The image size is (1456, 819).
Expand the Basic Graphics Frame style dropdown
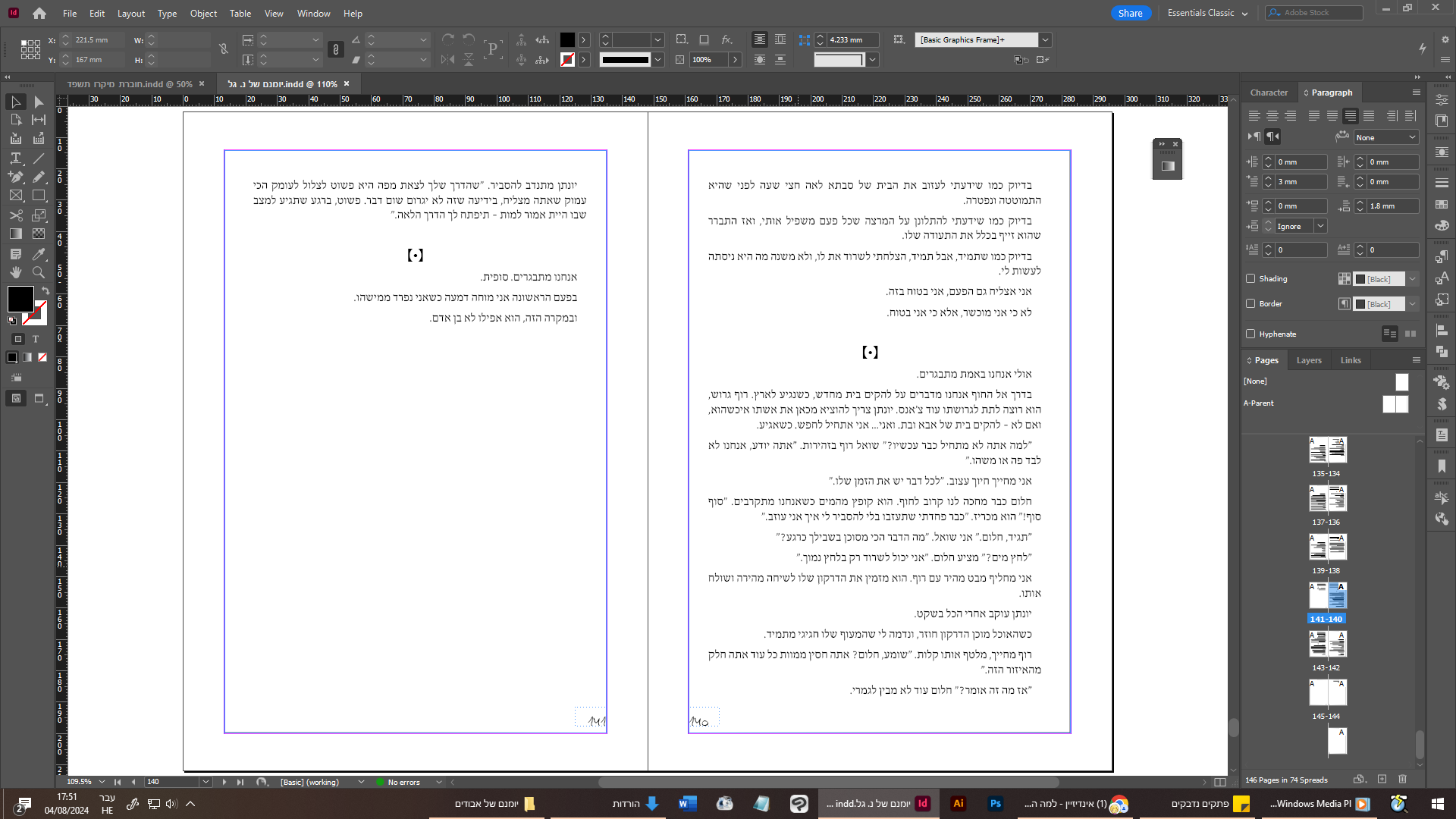coord(1045,39)
